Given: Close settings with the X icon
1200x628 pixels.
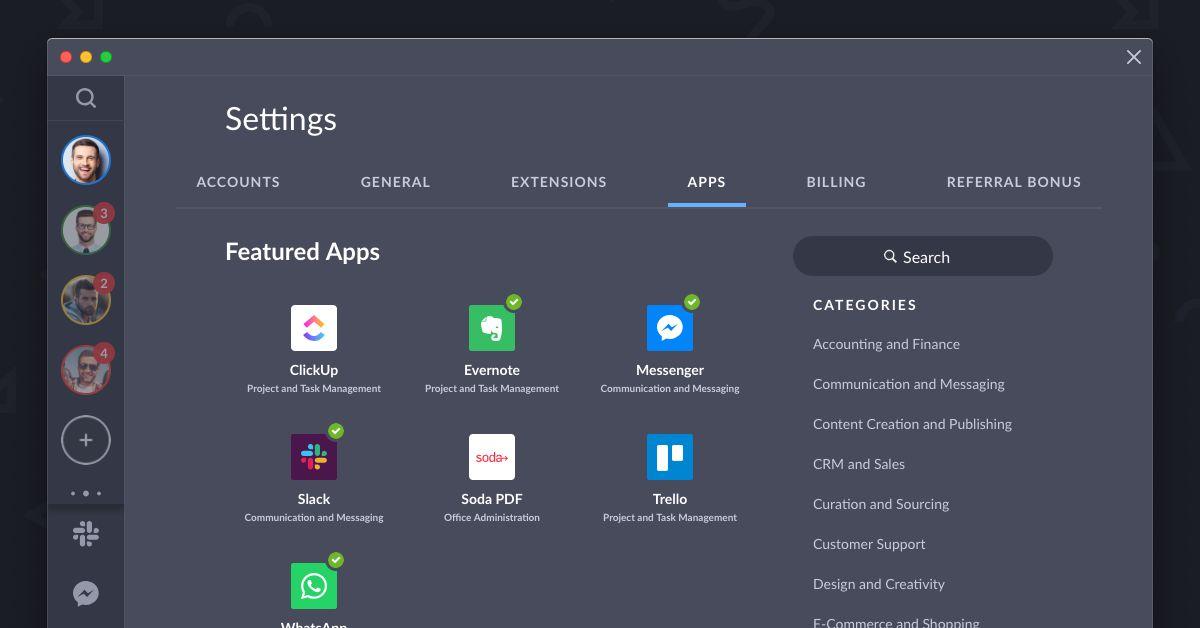Looking at the screenshot, I should [x=1134, y=57].
